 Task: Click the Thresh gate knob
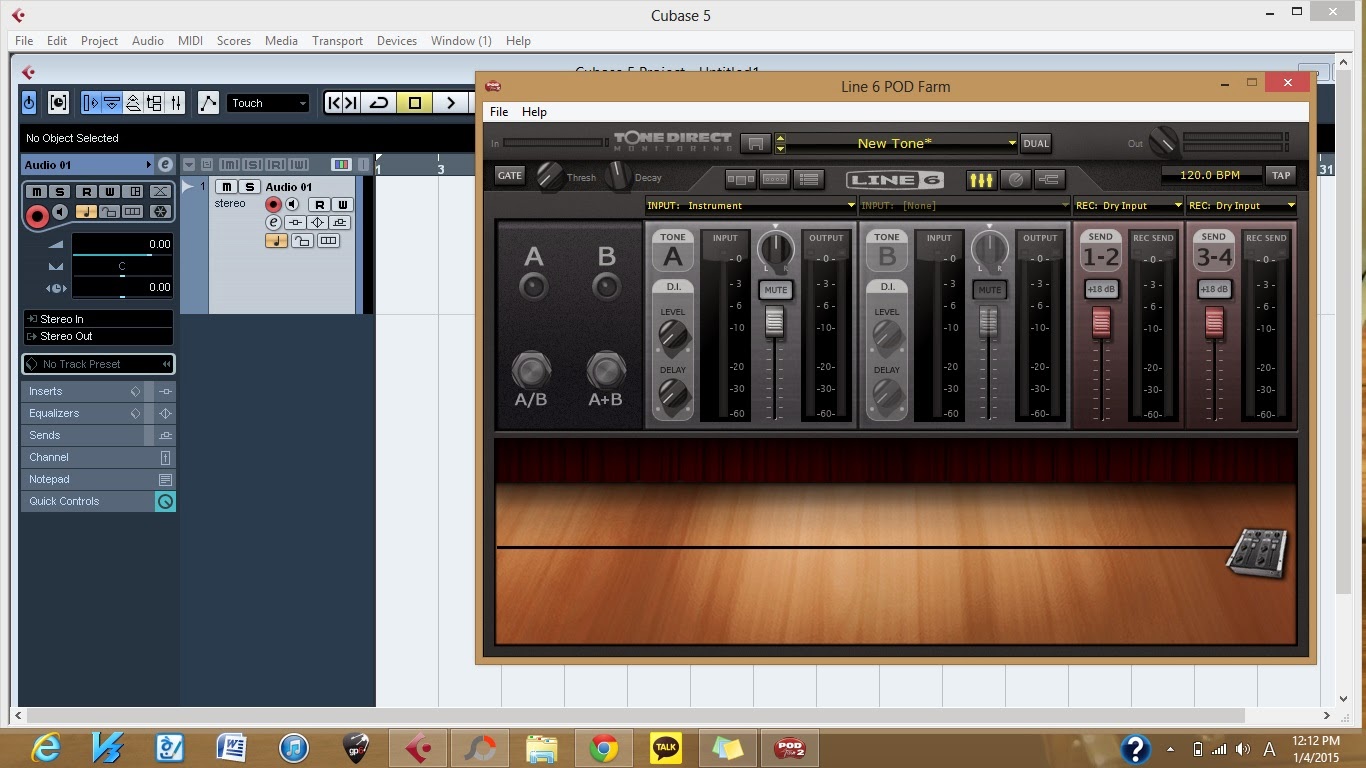coord(550,177)
